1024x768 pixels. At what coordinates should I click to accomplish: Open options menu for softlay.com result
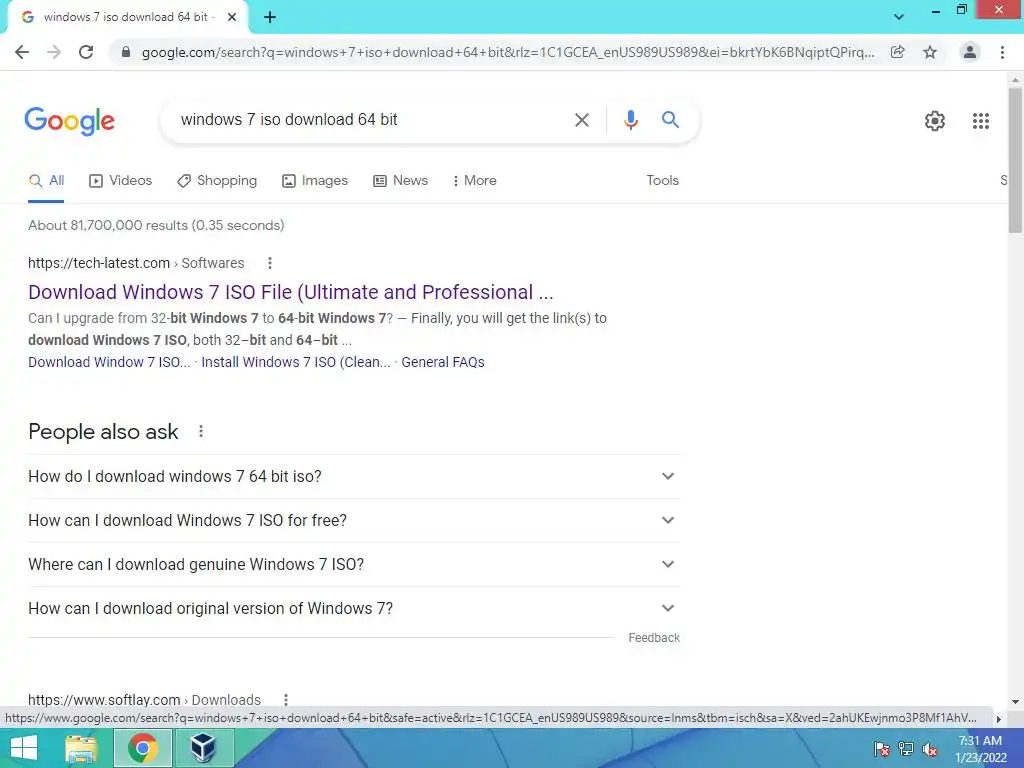pos(286,699)
